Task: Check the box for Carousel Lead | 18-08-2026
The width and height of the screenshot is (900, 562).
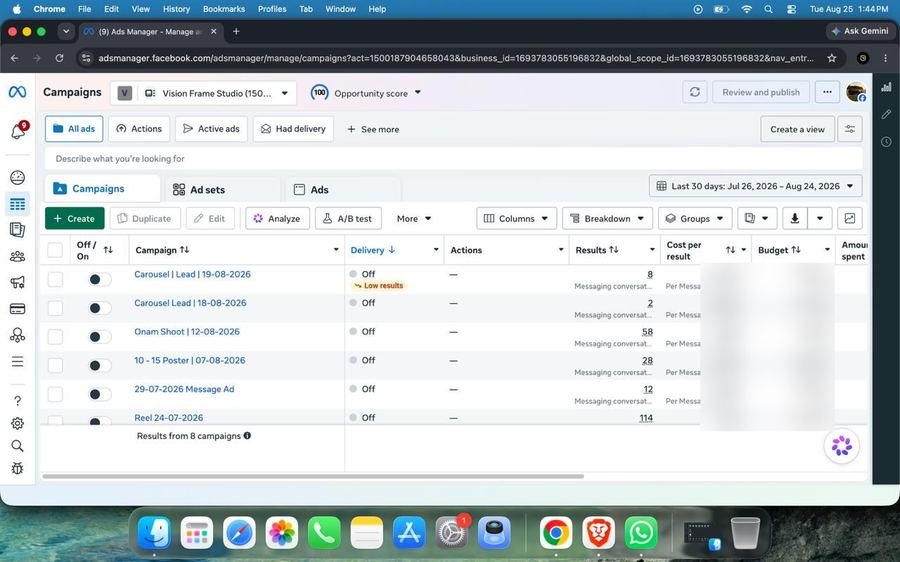Action: 55,308
